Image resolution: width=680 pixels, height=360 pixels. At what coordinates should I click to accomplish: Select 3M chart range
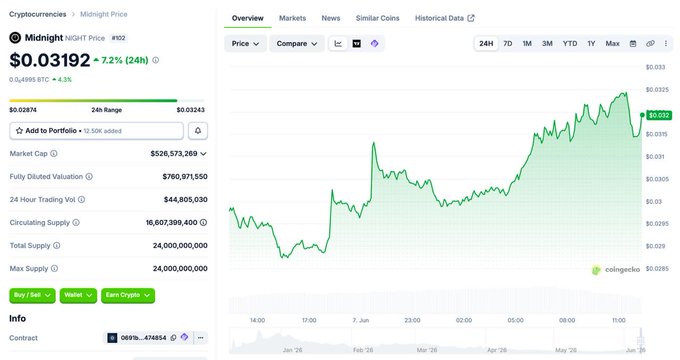tap(547, 43)
